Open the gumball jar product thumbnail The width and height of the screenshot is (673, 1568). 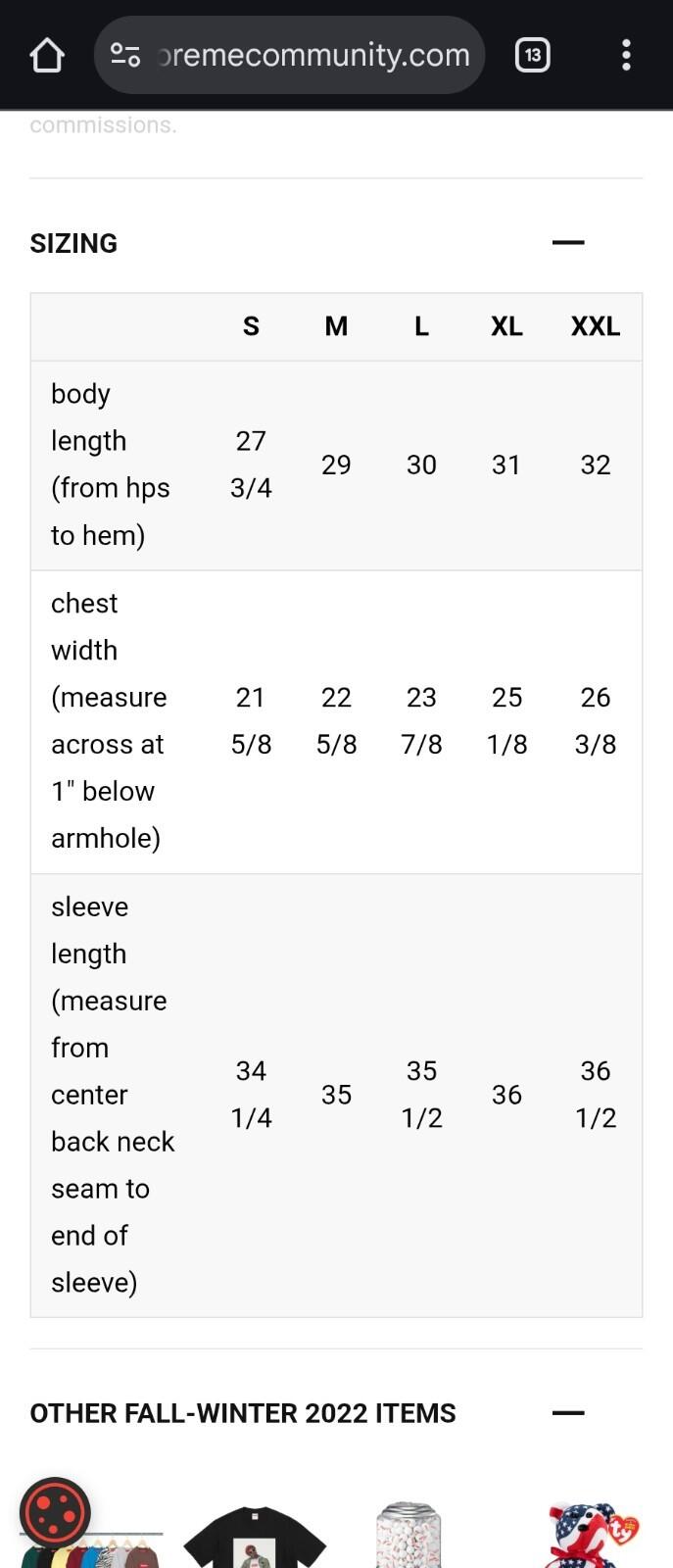409,1535
